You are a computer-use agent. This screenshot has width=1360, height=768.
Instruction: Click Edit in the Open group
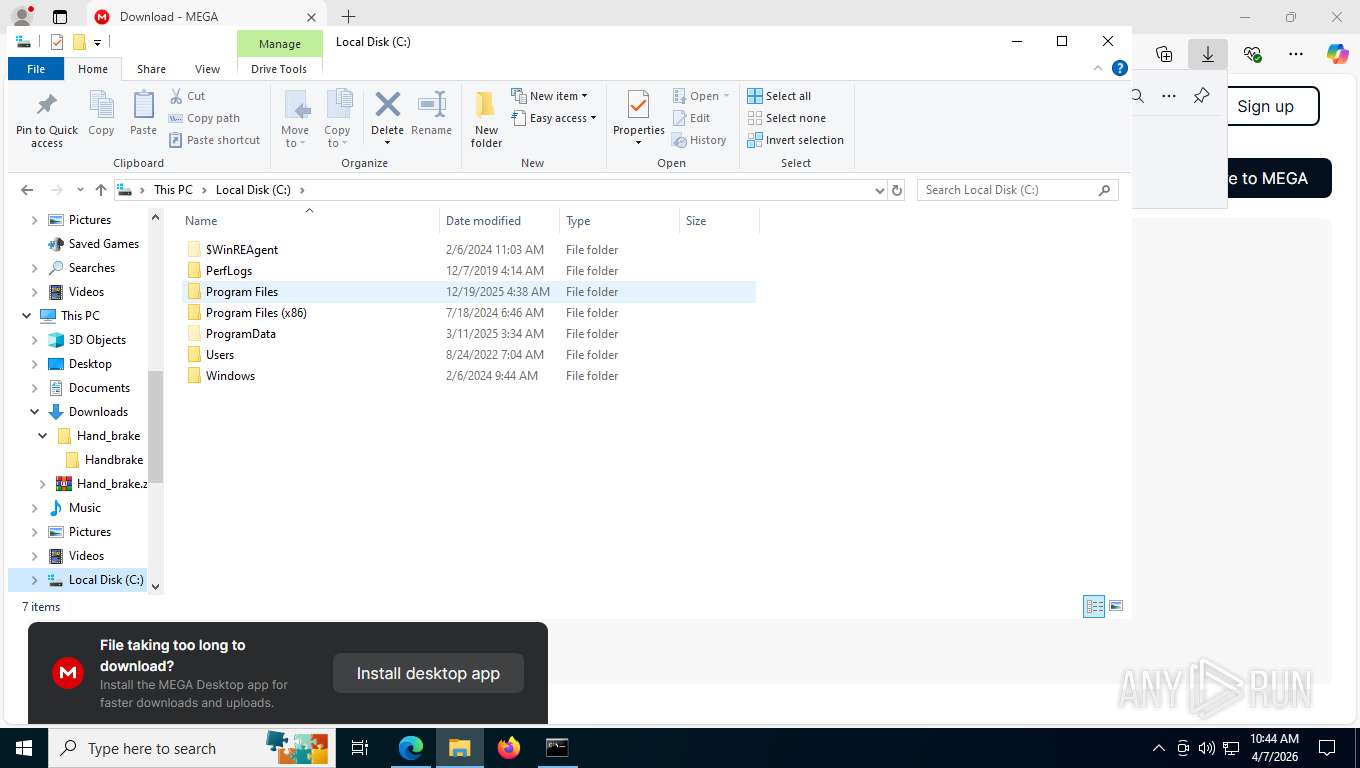point(691,118)
